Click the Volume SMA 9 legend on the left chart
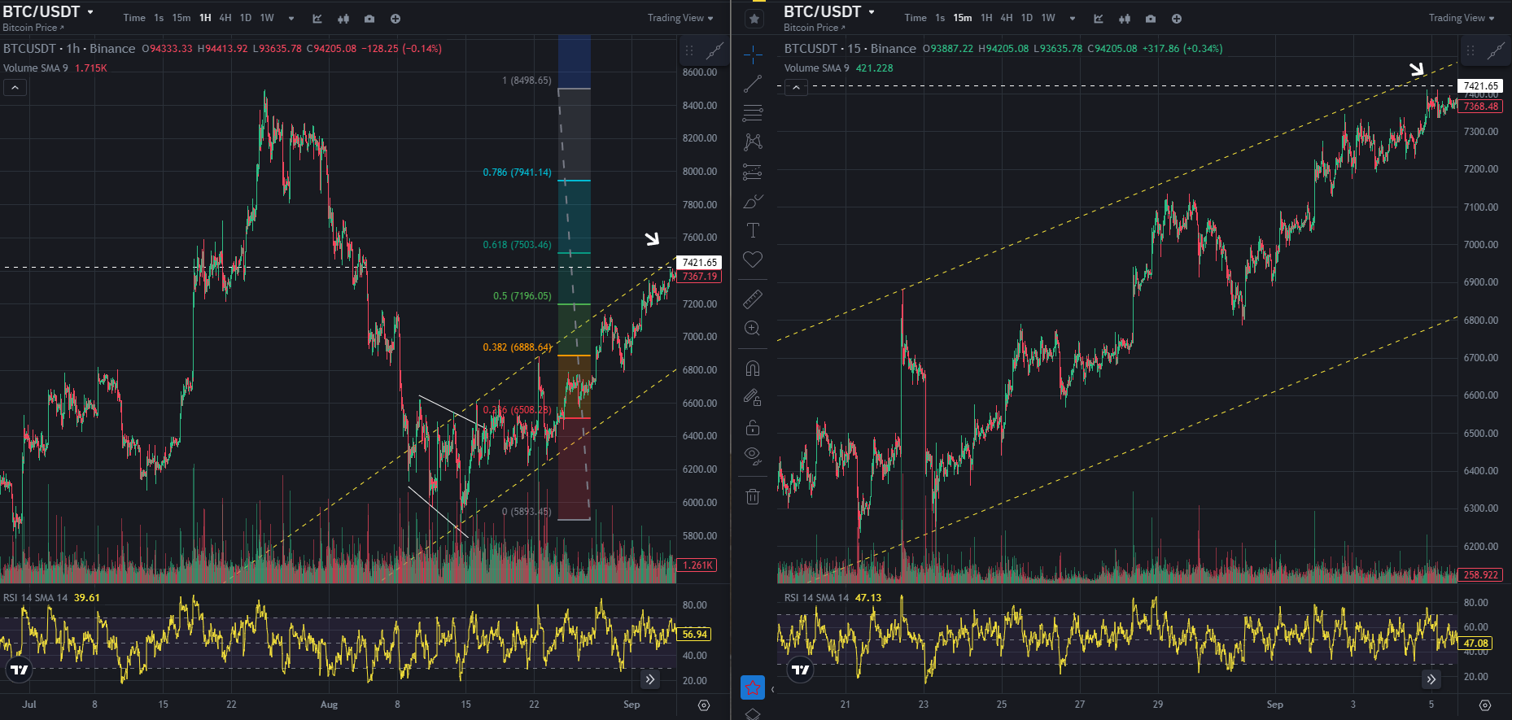Image resolution: width=1518 pixels, height=721 pixels. point(36,68)
